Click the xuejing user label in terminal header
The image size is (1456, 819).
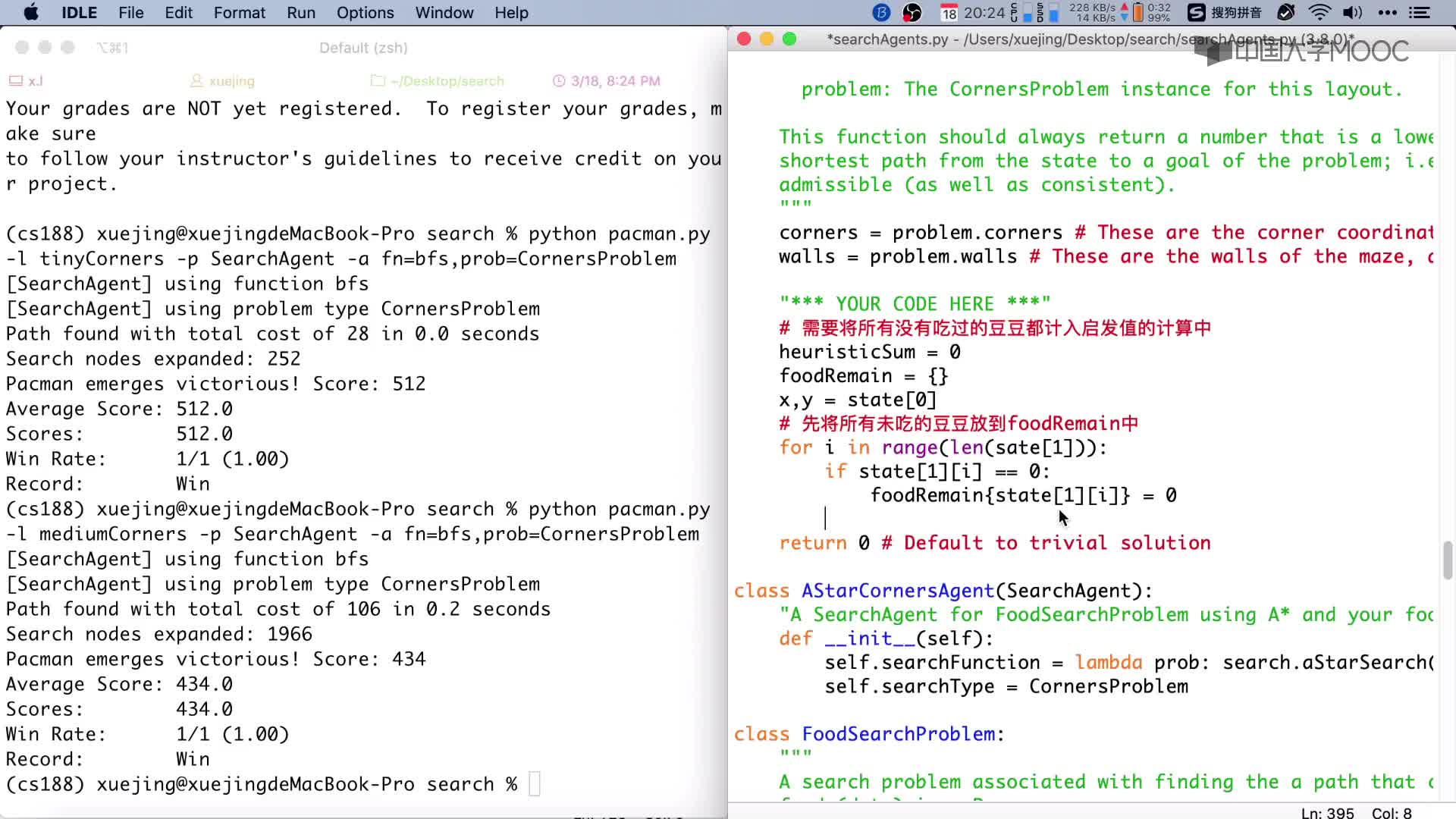[222, 80]
